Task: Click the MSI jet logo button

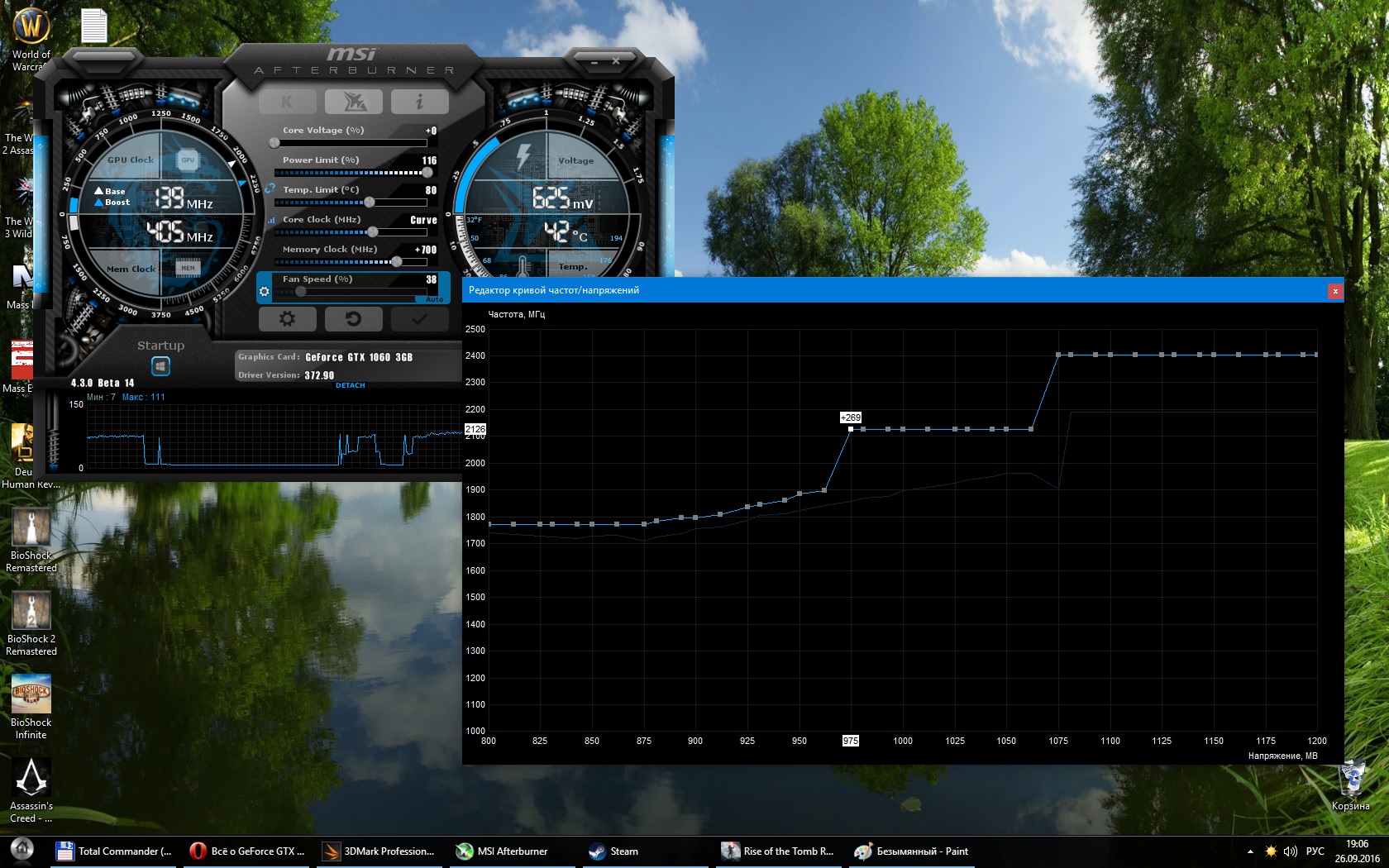Action: [x=353, y=102]
